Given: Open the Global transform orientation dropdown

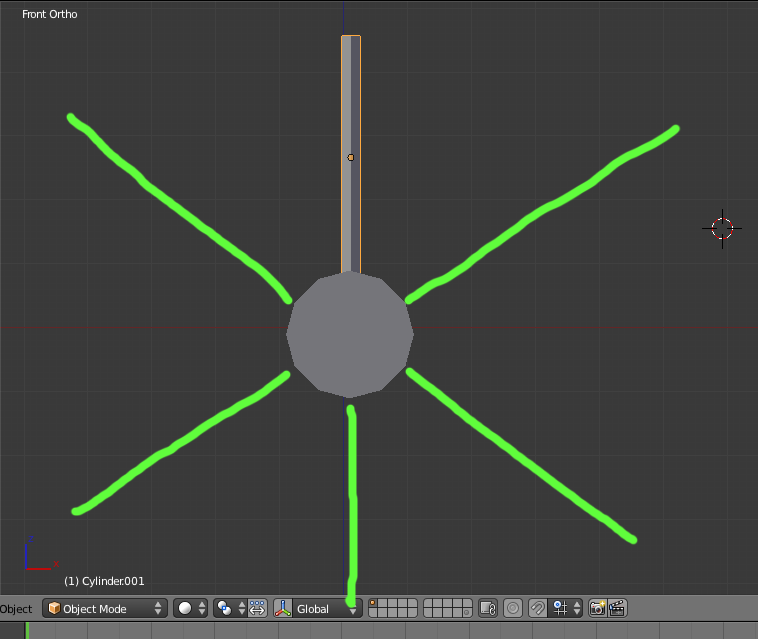Looking at the screenshot, I should (327, 608).
